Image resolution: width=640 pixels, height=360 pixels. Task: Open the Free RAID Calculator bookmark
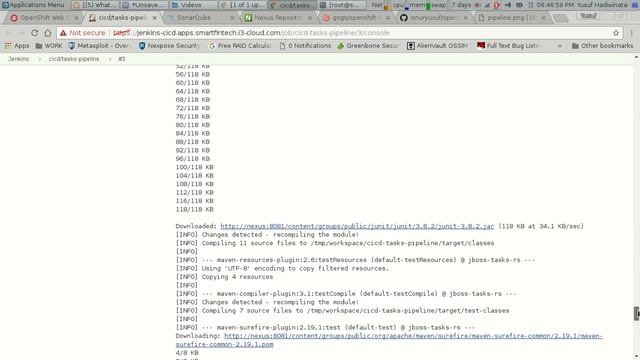pos(240,46)
